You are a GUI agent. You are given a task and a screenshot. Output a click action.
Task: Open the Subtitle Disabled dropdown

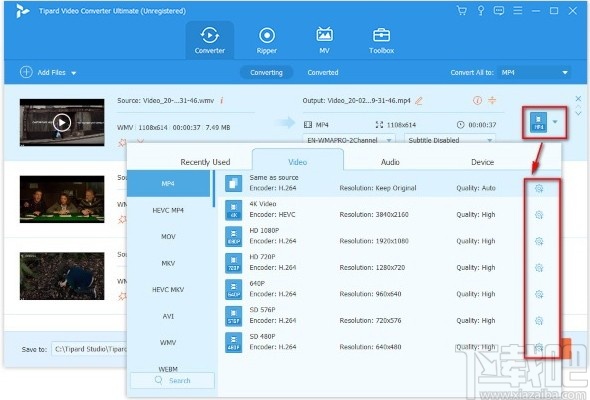(450, 140)
